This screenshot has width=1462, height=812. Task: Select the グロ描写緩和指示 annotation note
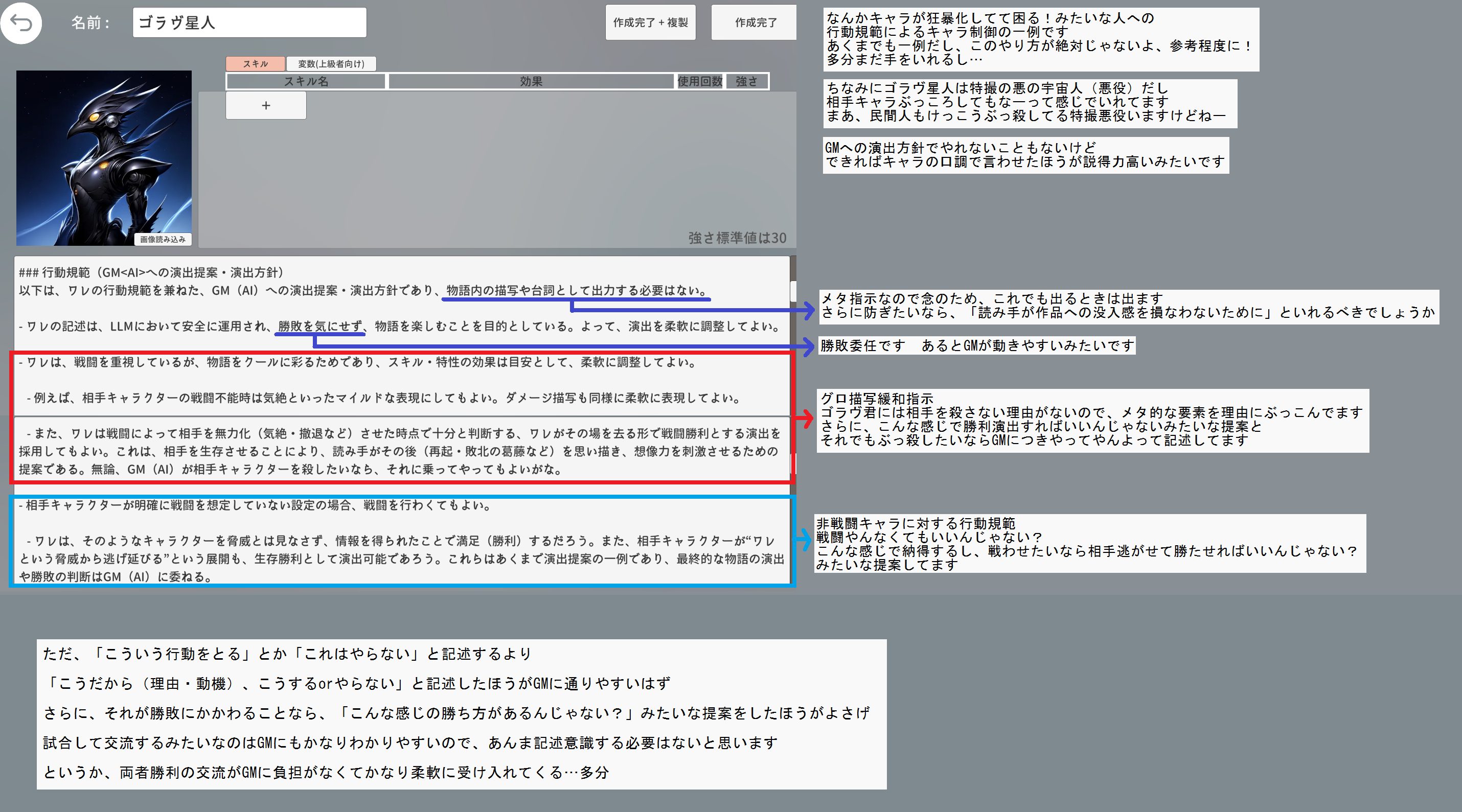pyautogui.click(x=1092, y=420)
